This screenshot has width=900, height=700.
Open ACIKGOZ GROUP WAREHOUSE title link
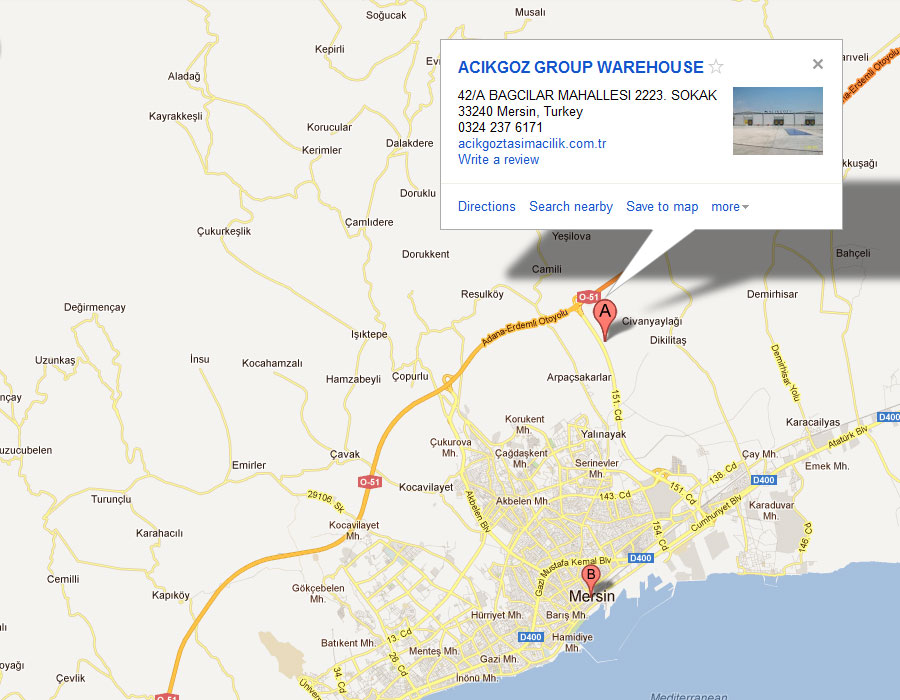pyautogui.click(x=580, y=67)
